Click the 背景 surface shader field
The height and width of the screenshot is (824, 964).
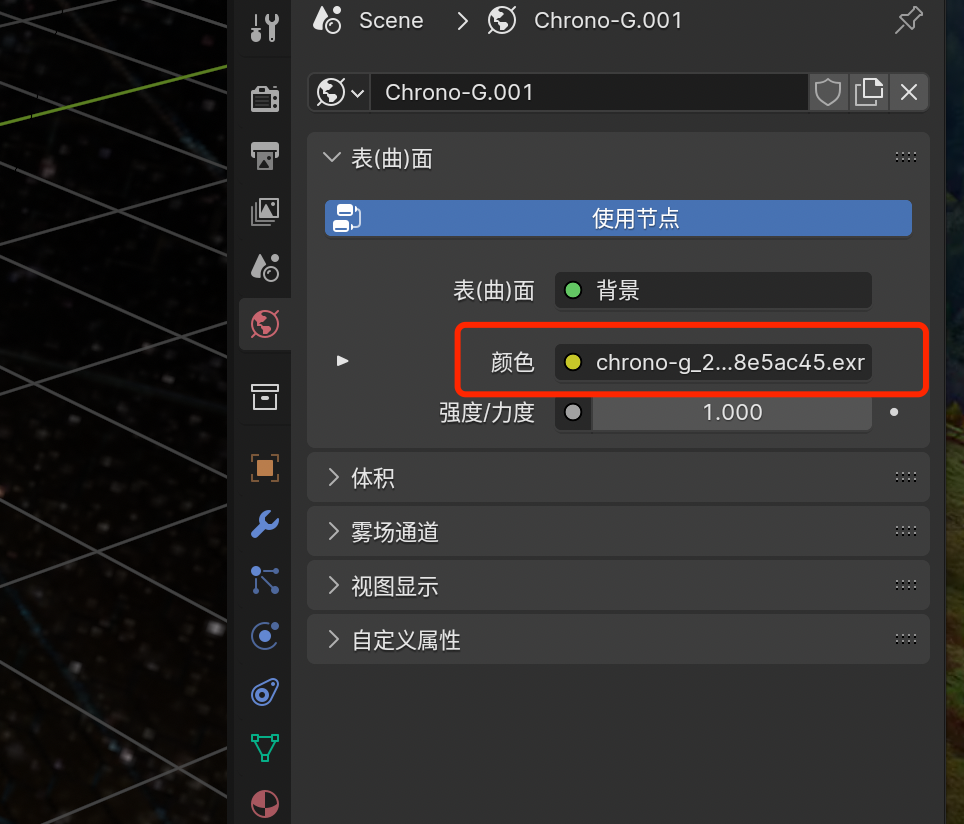713,291
